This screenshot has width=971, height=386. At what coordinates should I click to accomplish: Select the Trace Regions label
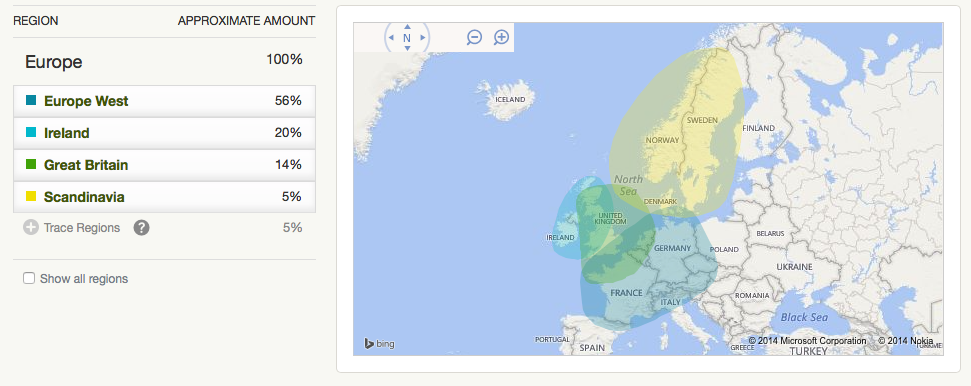(82, 228)
